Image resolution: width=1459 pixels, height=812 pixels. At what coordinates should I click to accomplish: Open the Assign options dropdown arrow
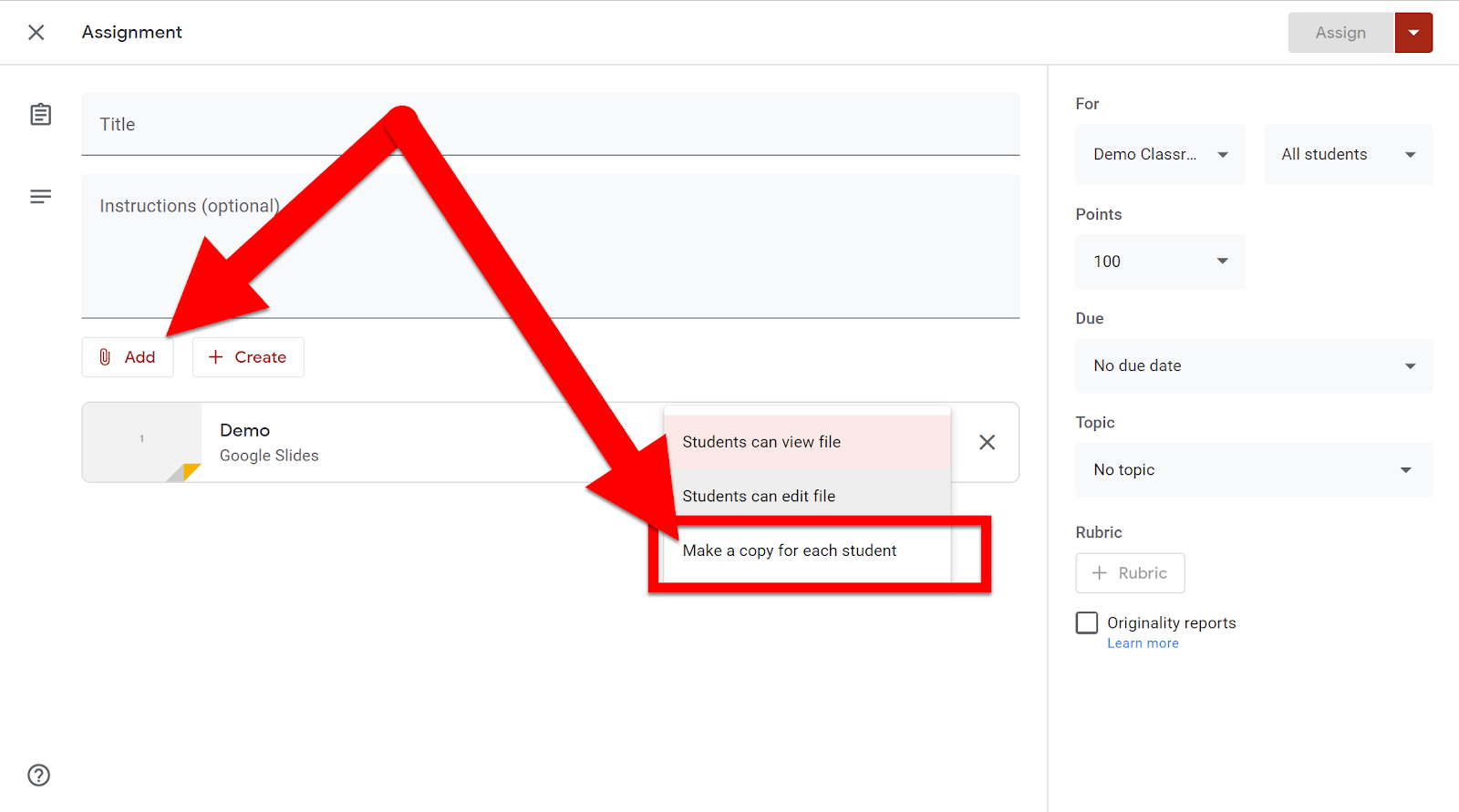[1413, 33]
